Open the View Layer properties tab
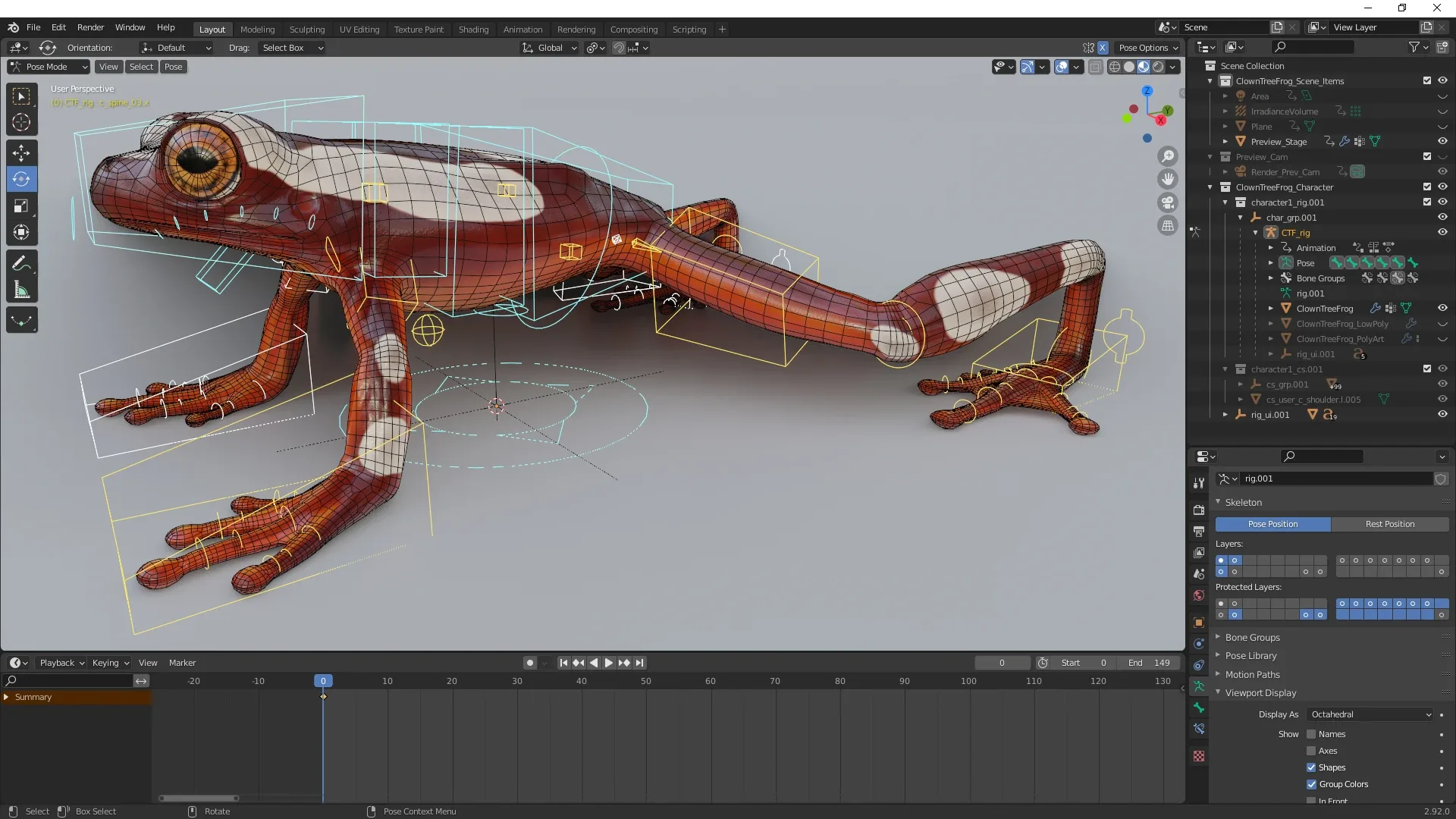This screenshot has height=819, width=1456. pyautogui.click(x=1199, y=553)
